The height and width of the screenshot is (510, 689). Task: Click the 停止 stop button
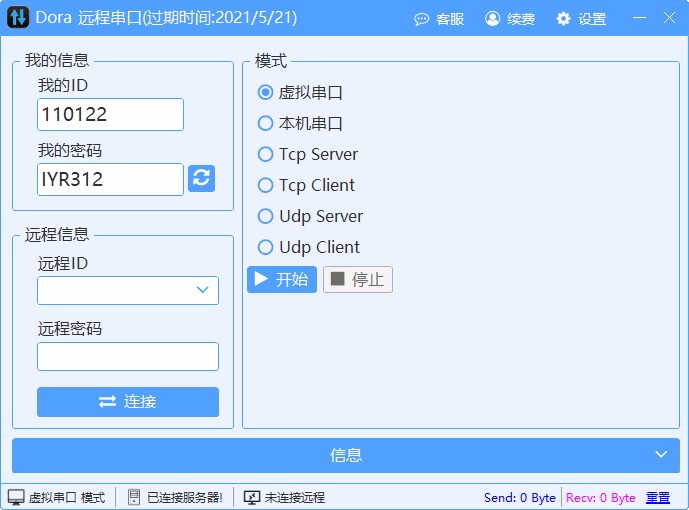pos(358,279)
